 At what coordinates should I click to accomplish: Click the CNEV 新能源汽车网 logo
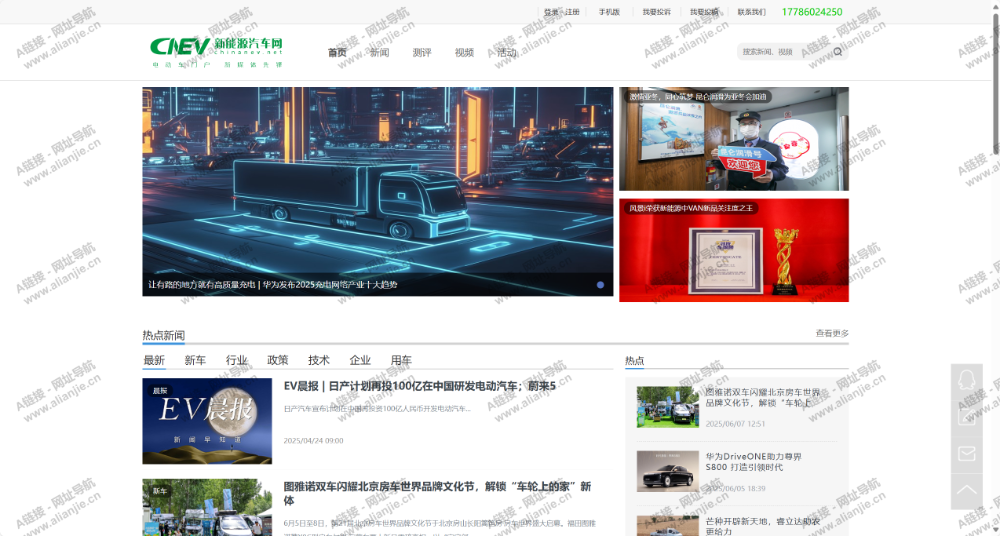[x=216, y=52]
